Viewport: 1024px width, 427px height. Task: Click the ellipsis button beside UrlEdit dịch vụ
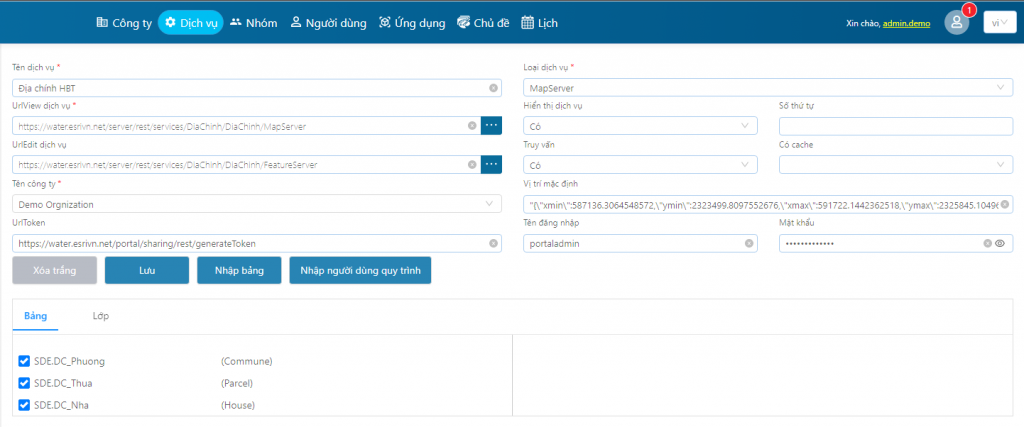tap(491, 165)
